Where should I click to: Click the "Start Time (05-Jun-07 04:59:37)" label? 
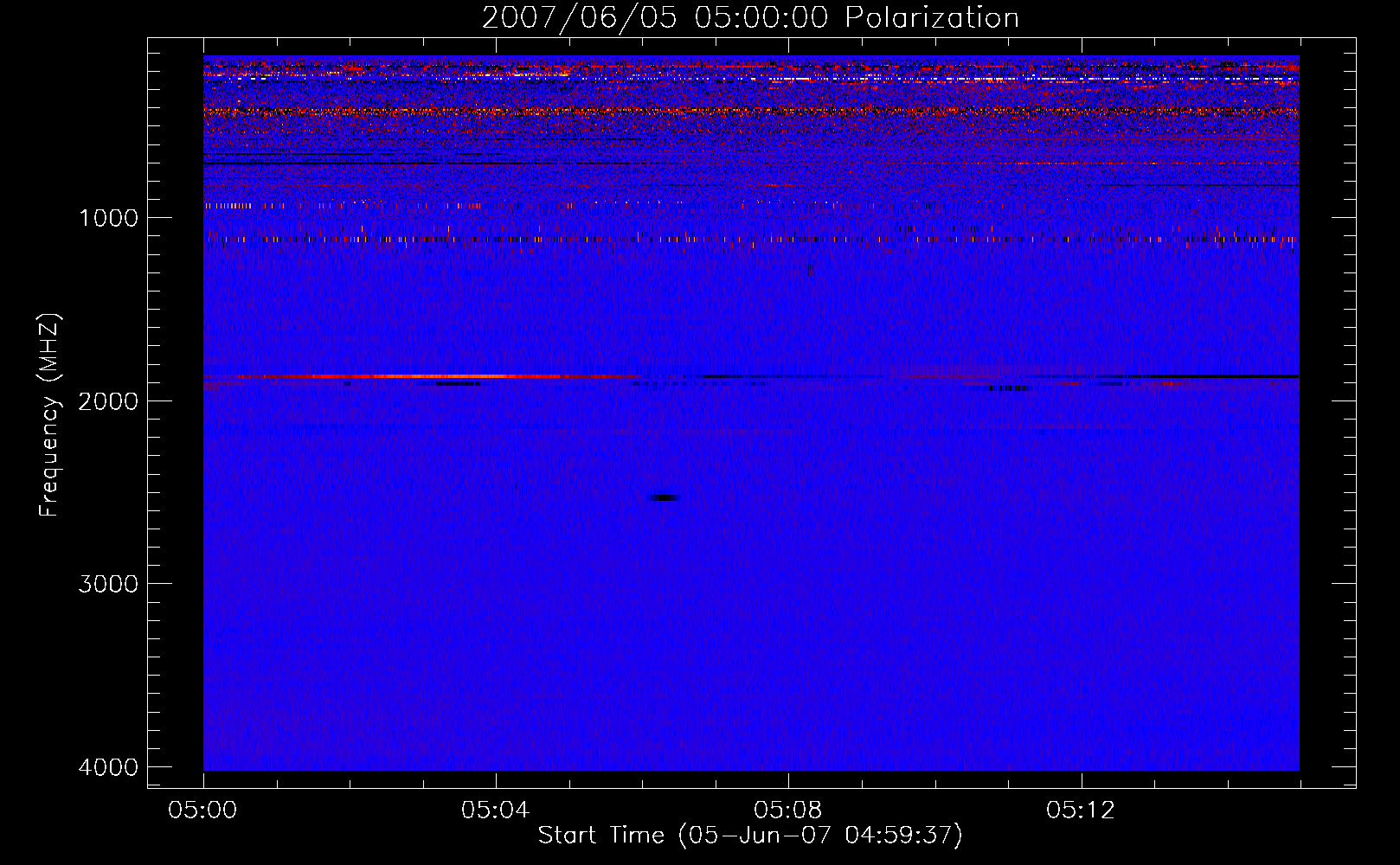click(750, 836)
